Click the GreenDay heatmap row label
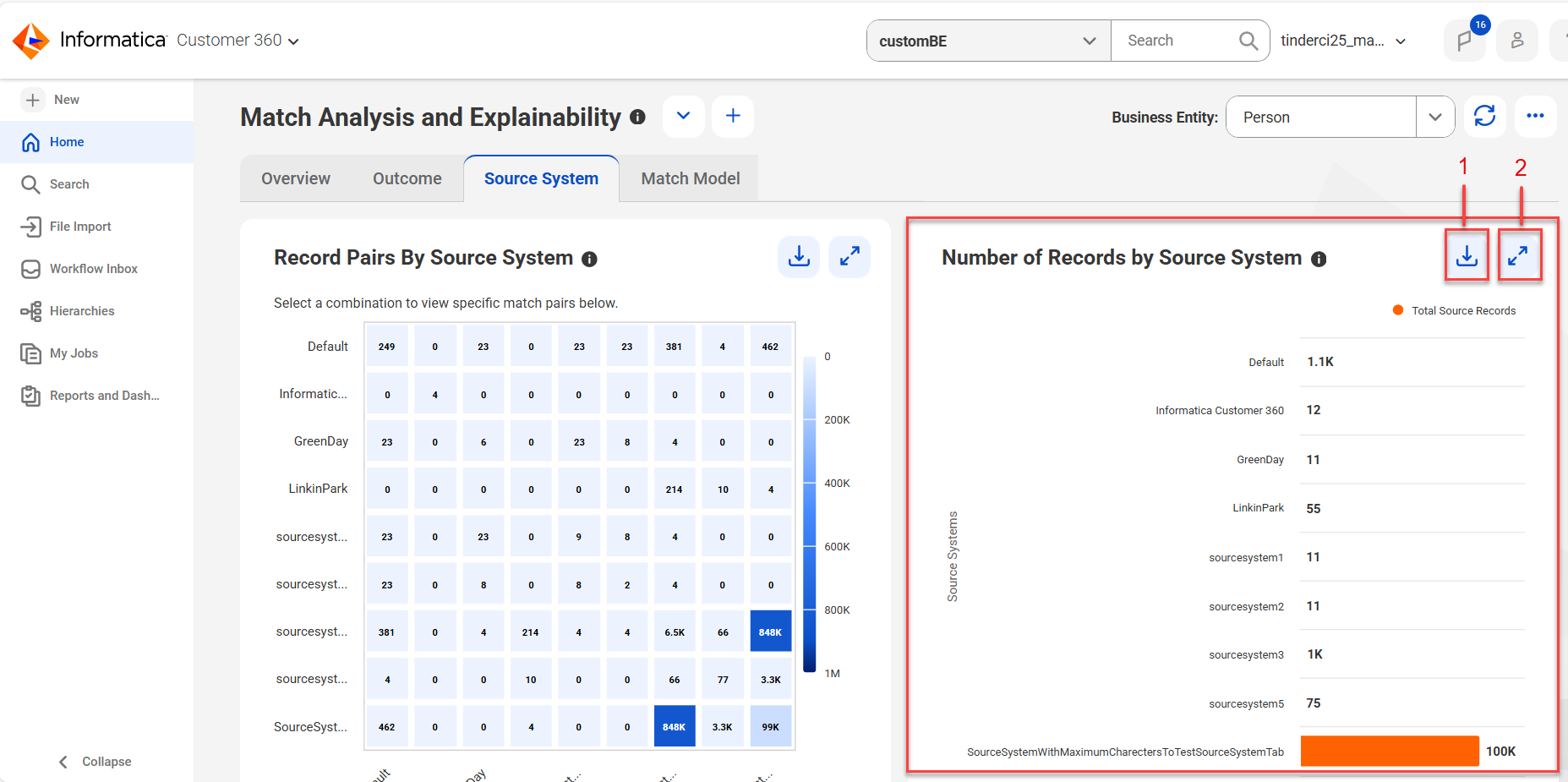 (x=321, y=441)
